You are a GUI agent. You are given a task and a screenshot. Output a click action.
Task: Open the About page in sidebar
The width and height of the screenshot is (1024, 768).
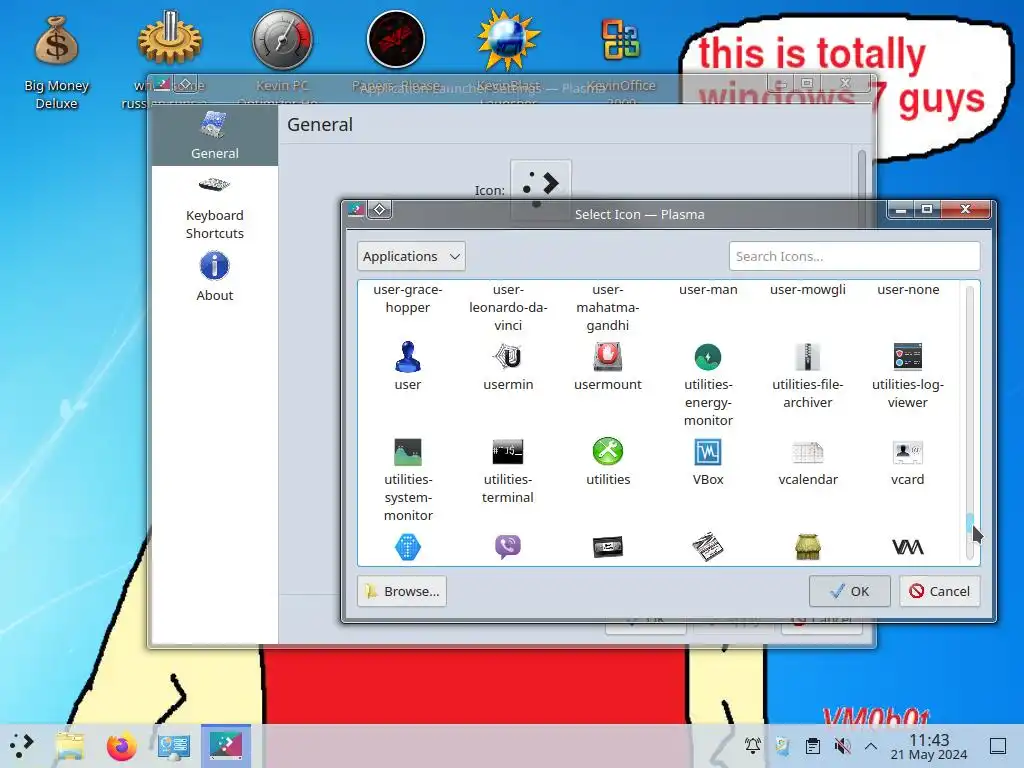pyautogui.click(x=214, y=277)
